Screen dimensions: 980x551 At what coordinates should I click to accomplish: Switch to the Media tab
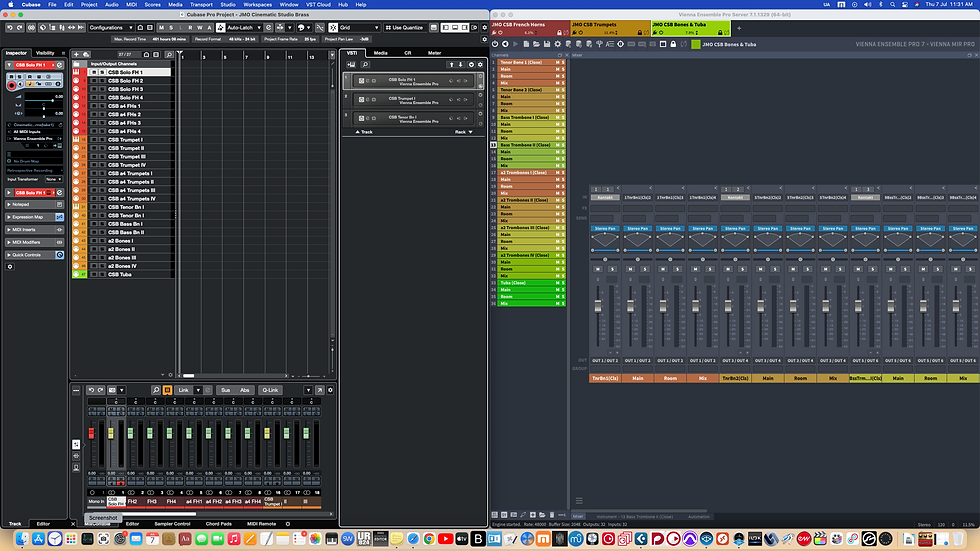(381, 53)
